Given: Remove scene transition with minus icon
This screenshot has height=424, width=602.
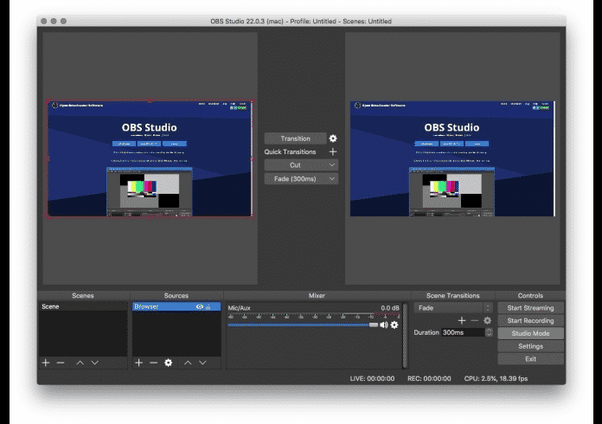Looking at the screenshot, I should point(475,320).
